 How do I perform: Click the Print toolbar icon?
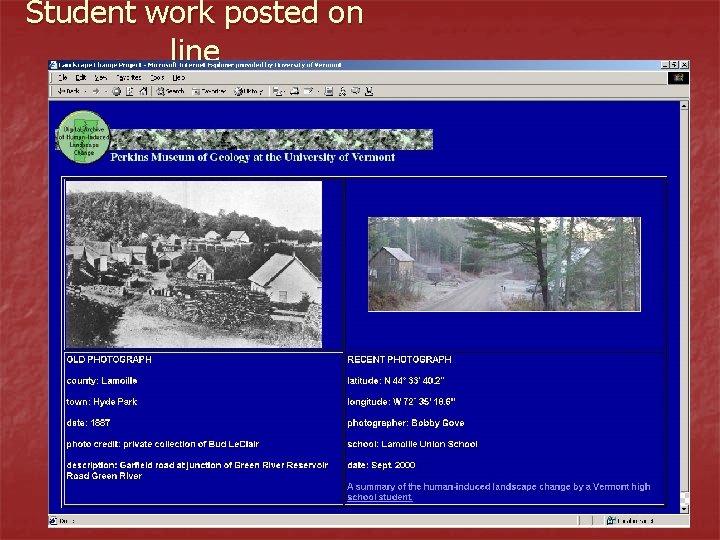[x=294, y=91]
